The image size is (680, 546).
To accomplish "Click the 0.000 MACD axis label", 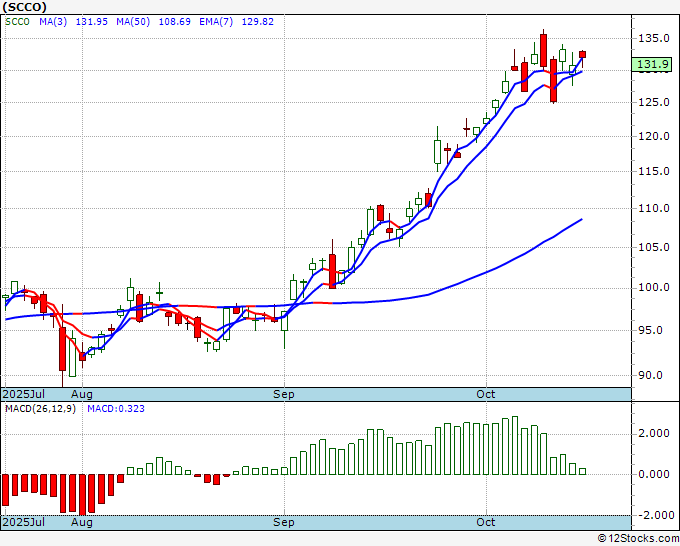I will (654, 474).
